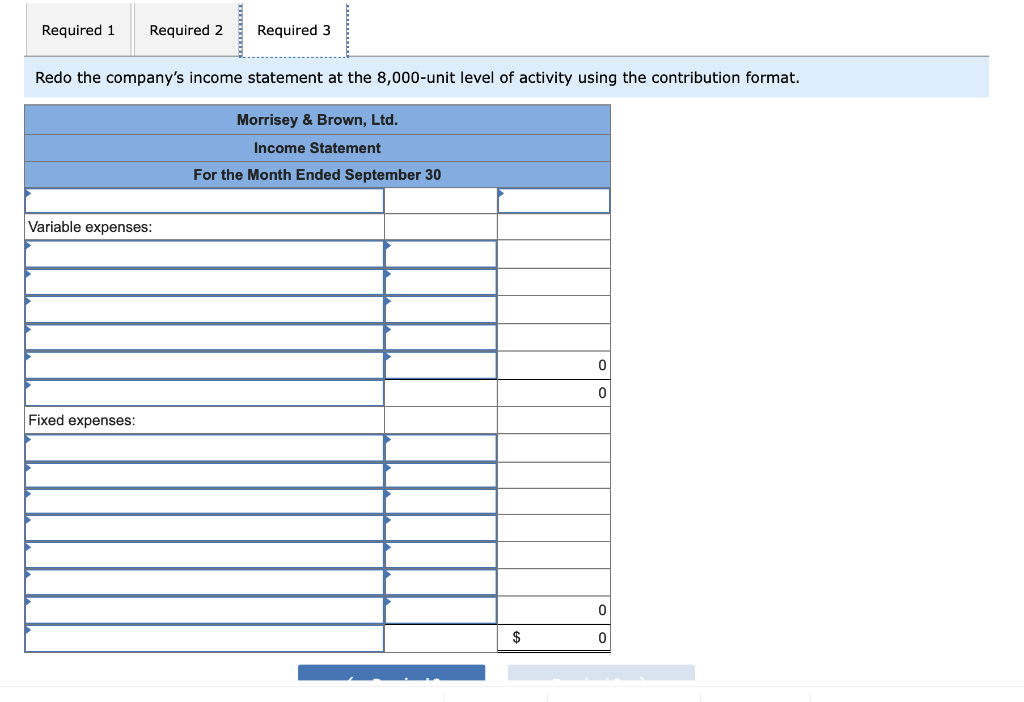Open the fifth label dropdown under Fixed expenses
The width and height of the screenshot is (1024, 702).
204,555
